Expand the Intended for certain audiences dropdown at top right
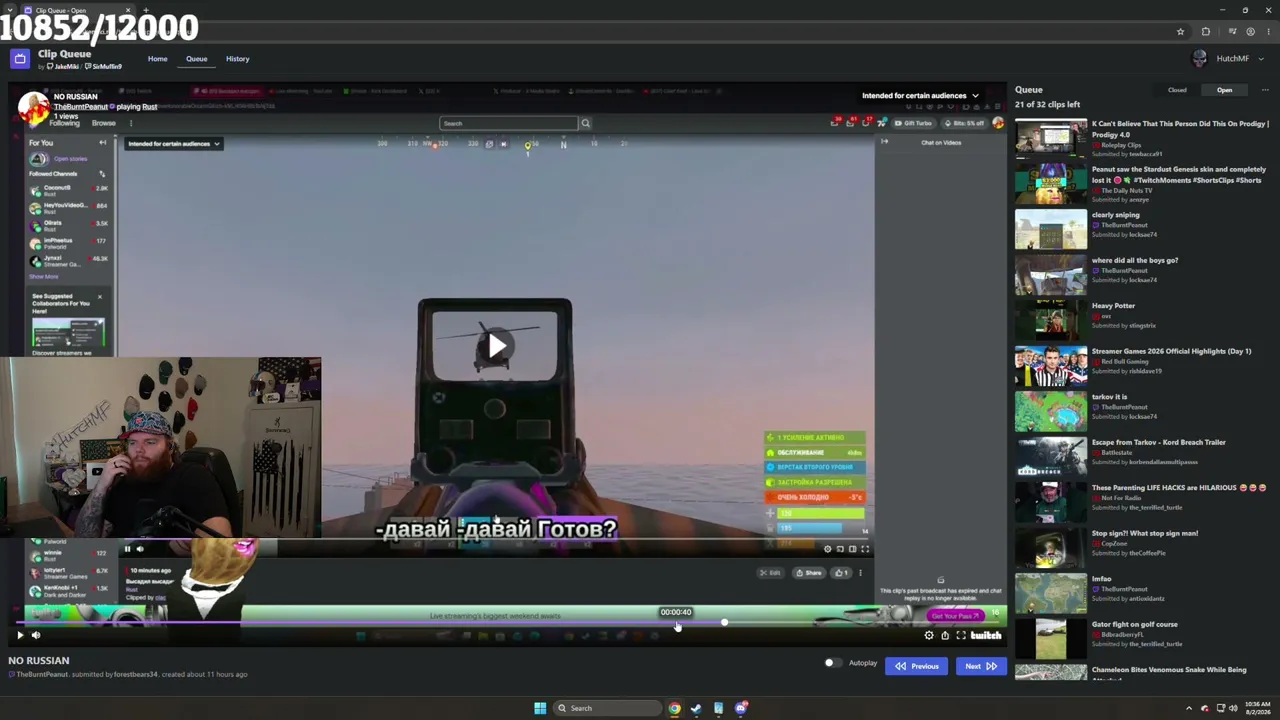The height and width of the screenshot is (720, 1280). coord(920,96)
